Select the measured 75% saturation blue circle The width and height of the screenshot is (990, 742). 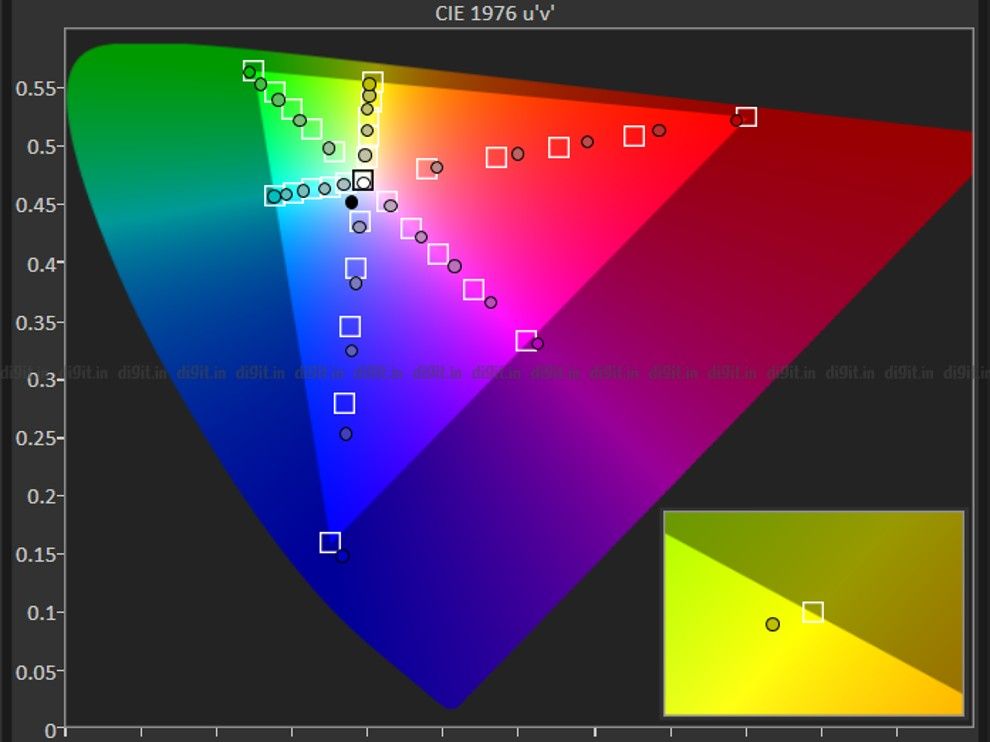point(345,434)
